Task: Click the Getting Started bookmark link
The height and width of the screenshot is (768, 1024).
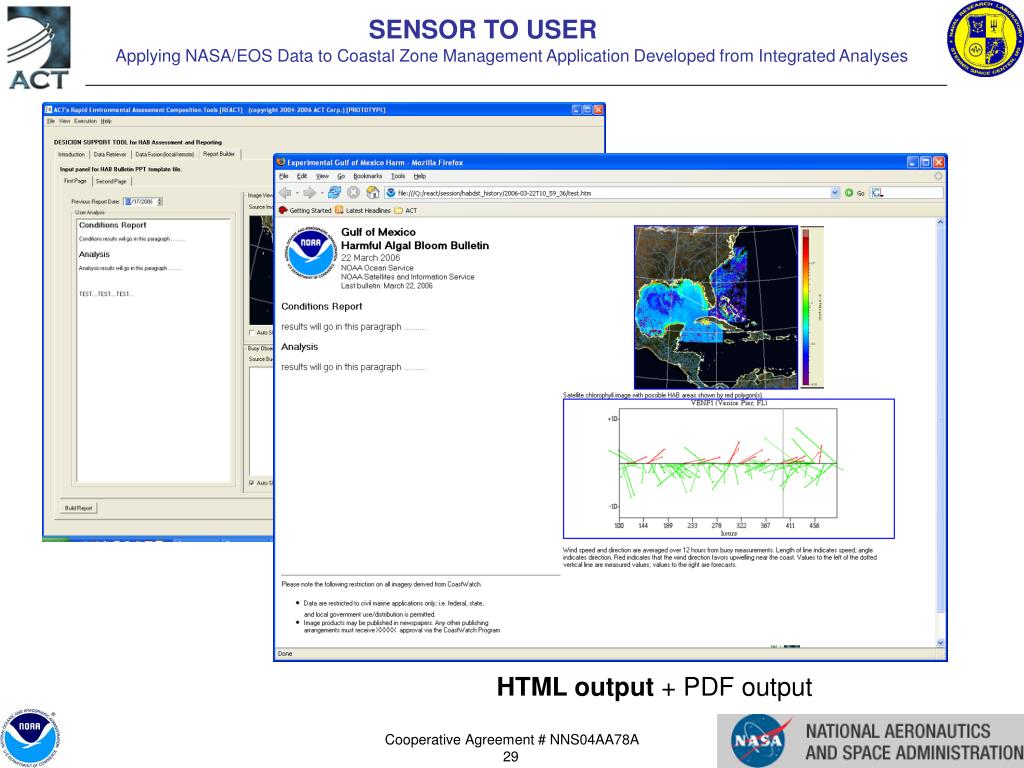Action: [x=310, y=210]
